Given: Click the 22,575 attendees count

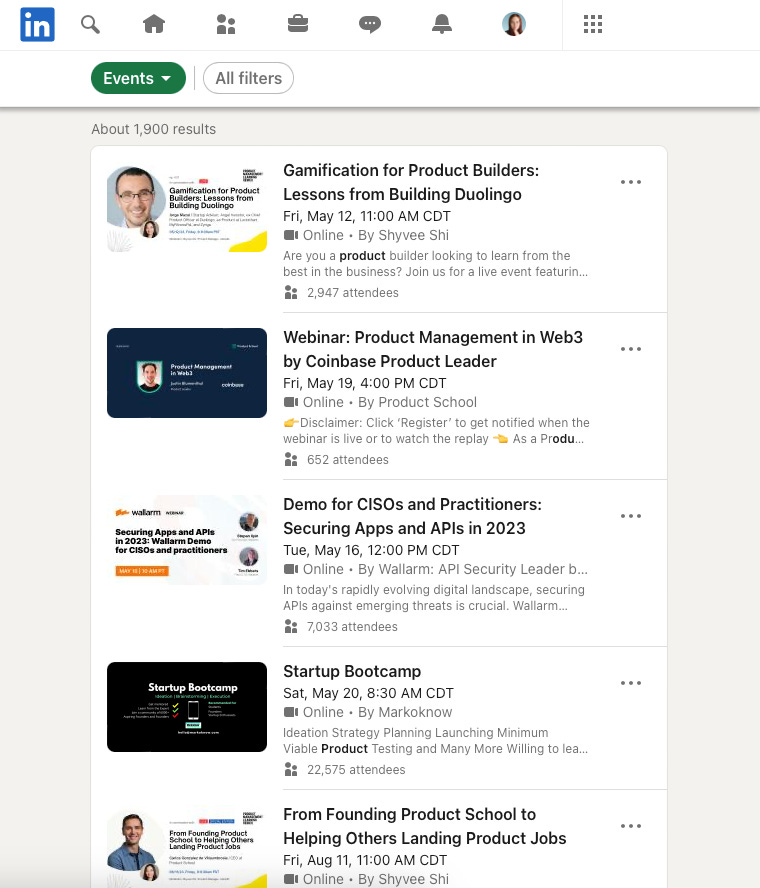Looking at the screenshot, I should 356,770.
